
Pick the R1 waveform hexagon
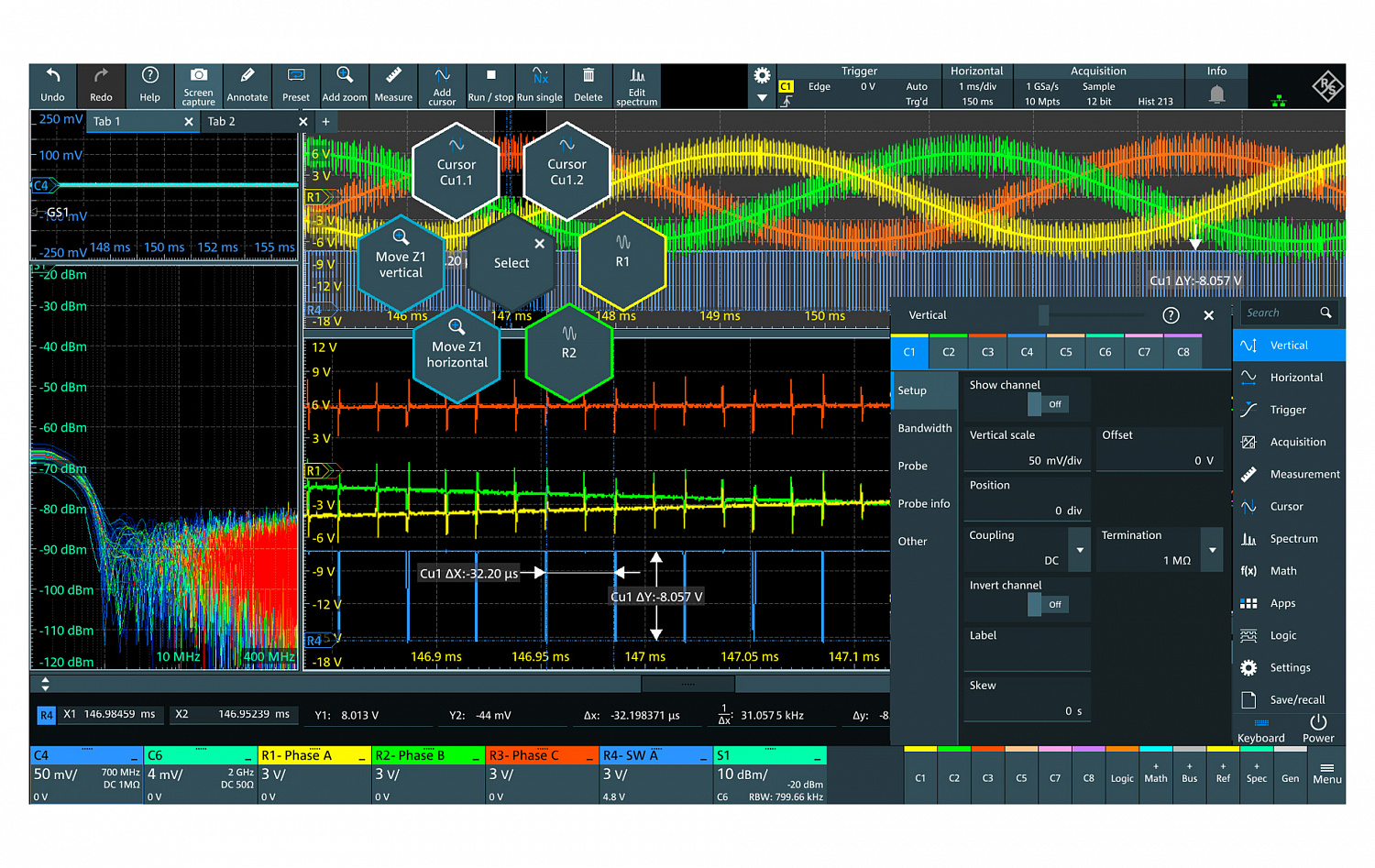pyautogui.click(x=622, y=262)
